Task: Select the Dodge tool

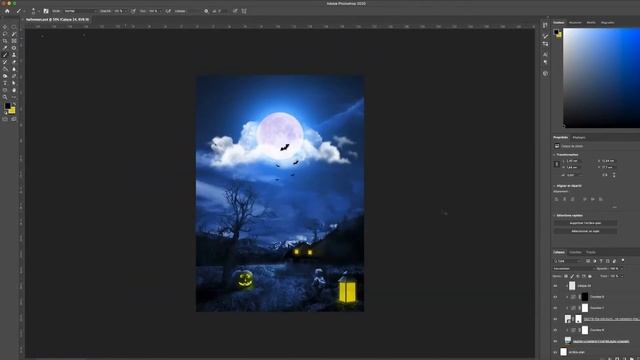Action: coord(5,76)
